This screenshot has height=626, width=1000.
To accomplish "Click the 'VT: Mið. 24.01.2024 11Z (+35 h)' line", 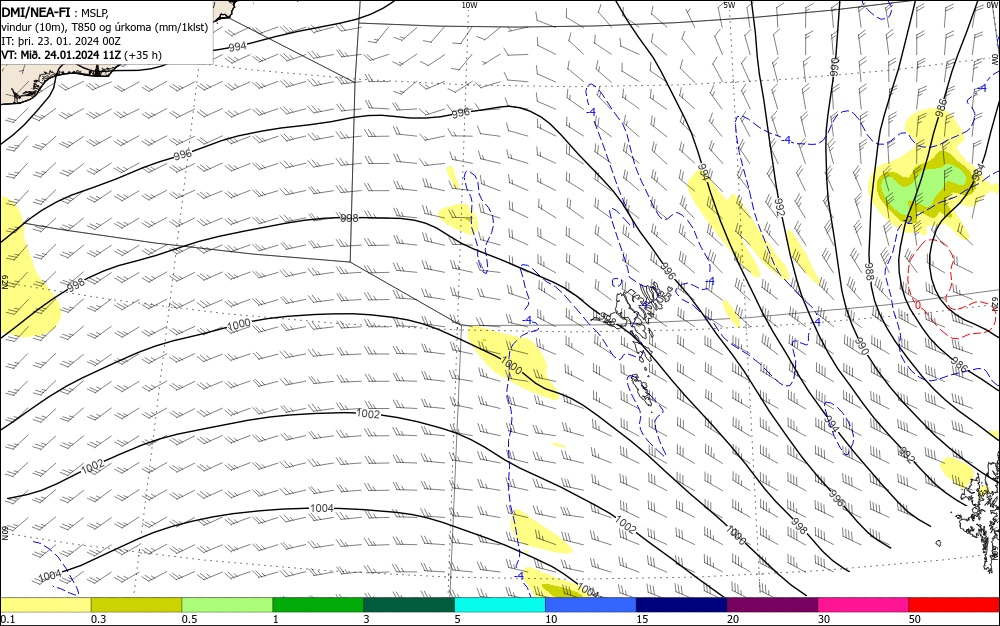I will (82, 55).
